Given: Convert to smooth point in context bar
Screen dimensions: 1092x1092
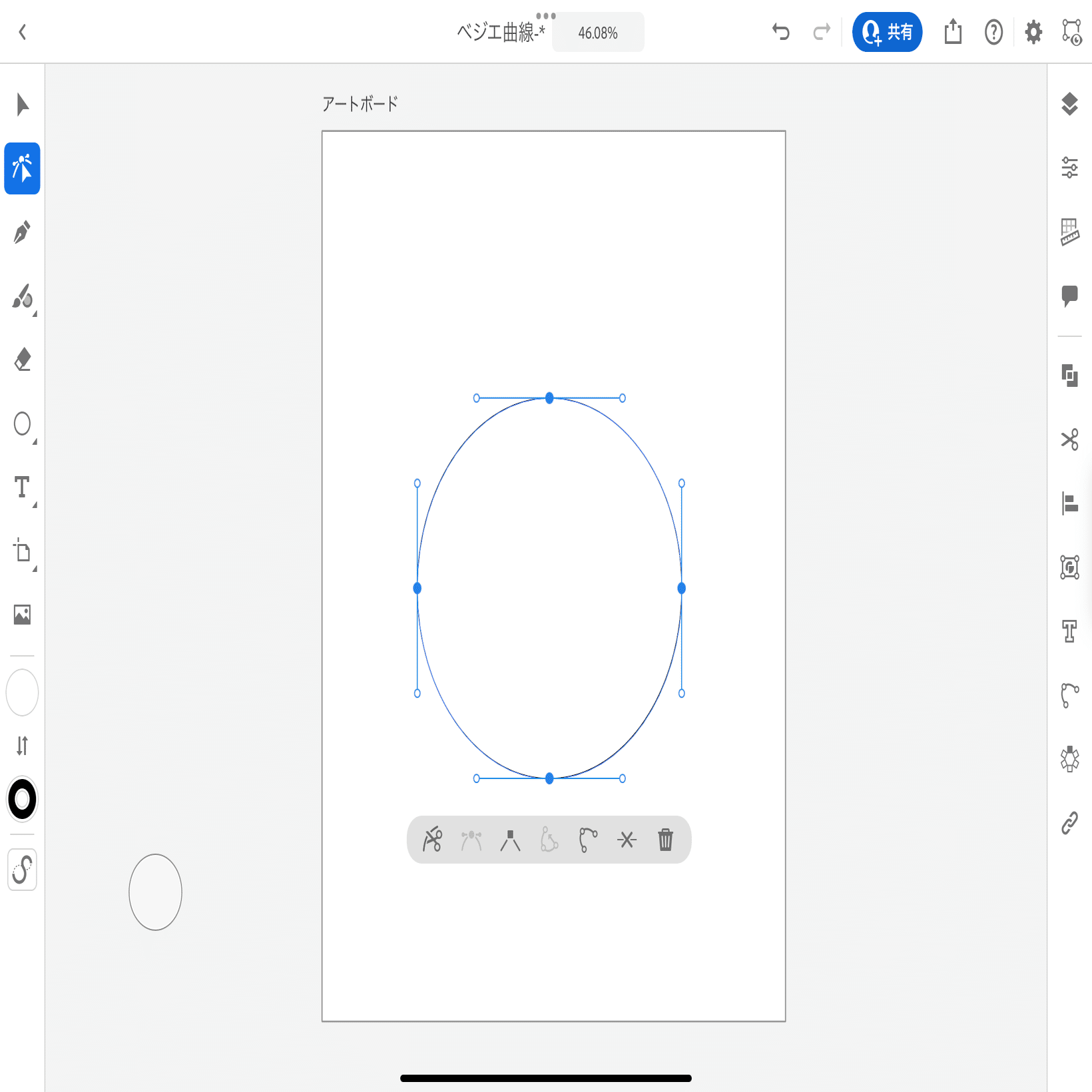Looking at the screenshot, I should pos(471,840).
